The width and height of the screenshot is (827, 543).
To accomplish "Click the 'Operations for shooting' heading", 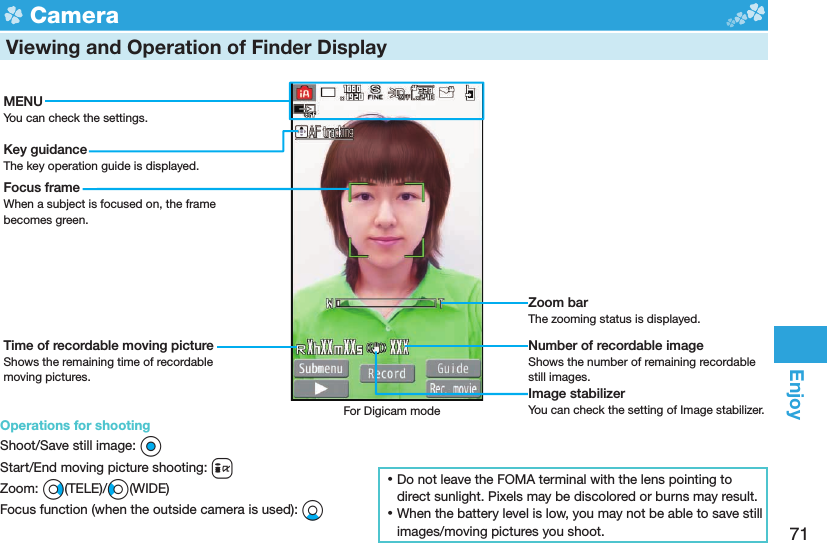I will pos(75,425).
